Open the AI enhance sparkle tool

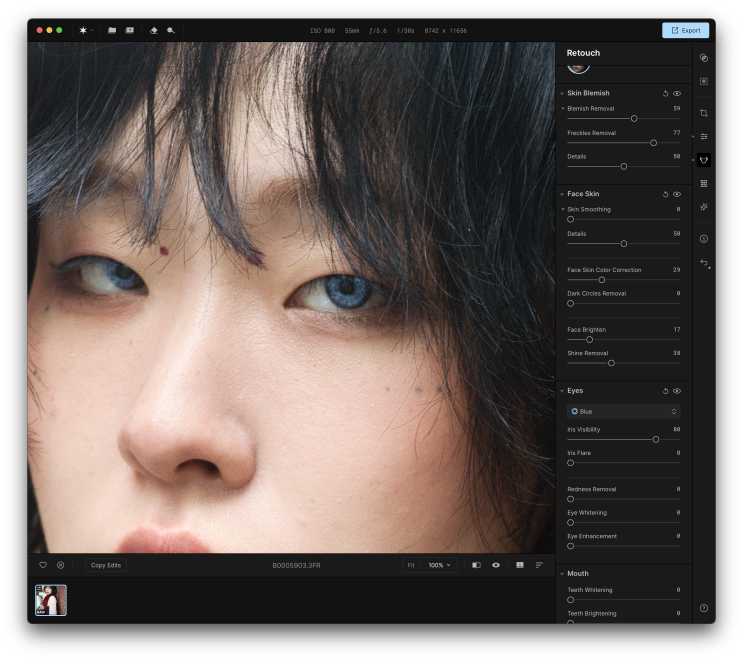coord(704,207)
